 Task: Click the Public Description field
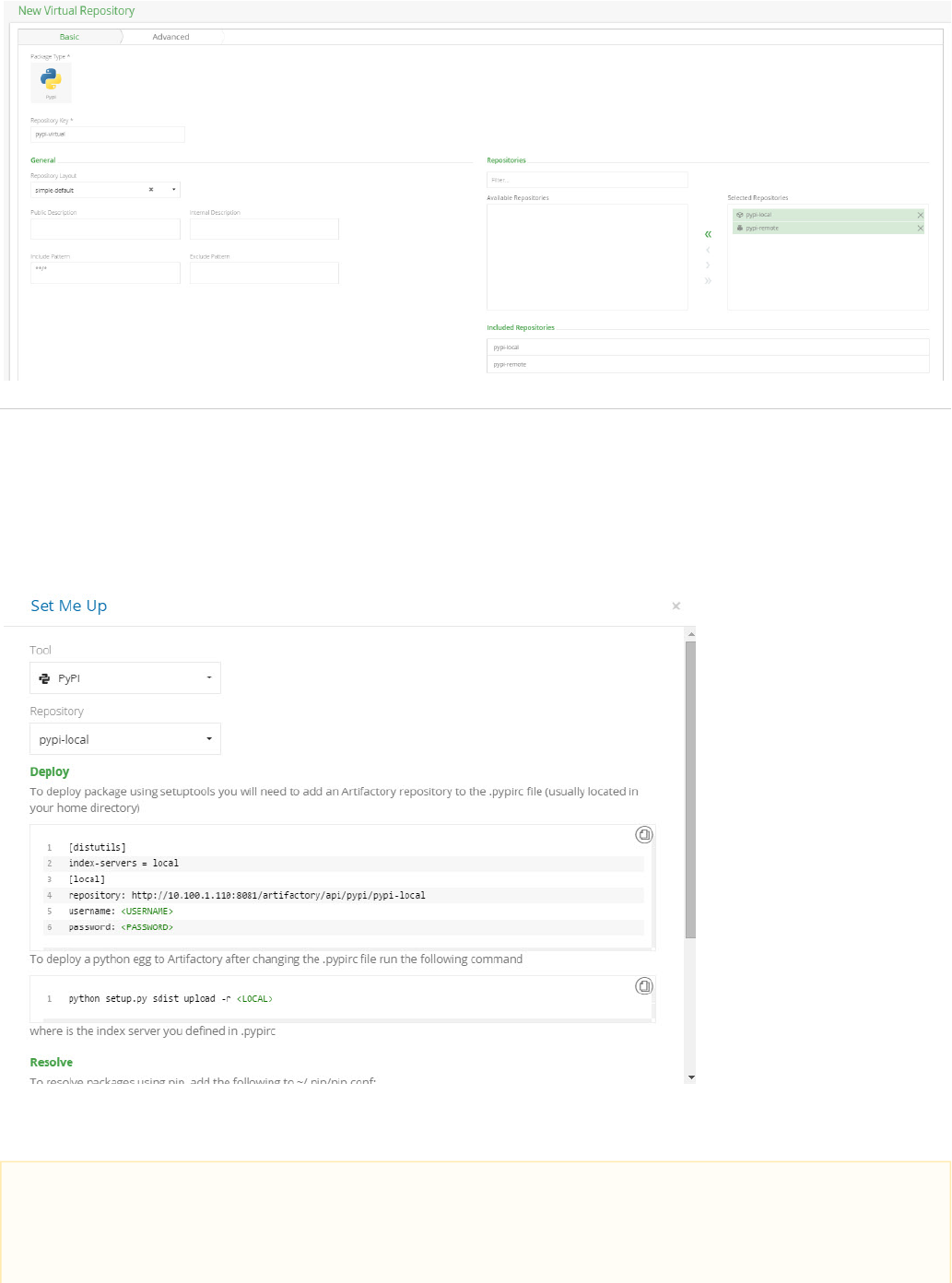tap(105, 229)
